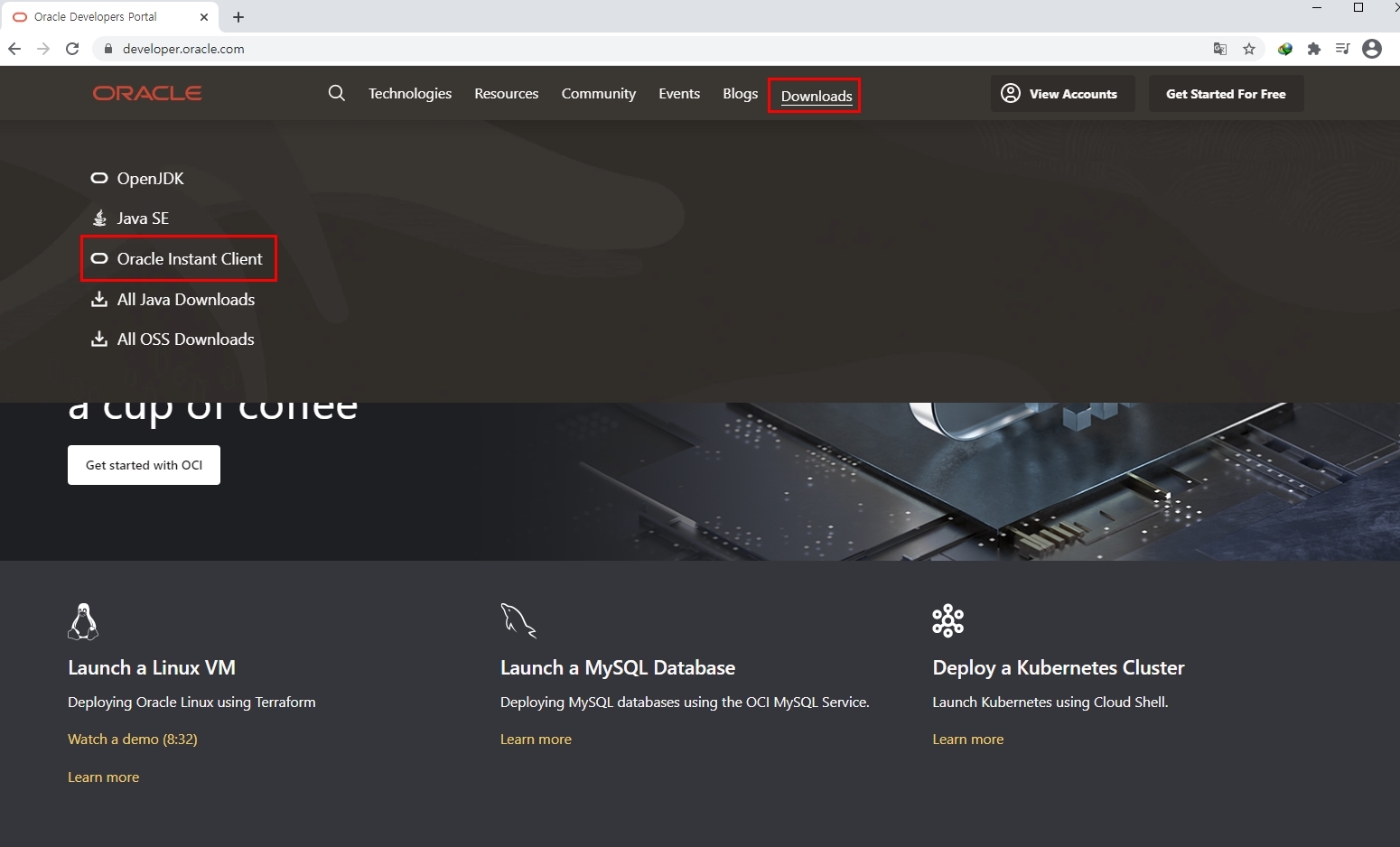Click Get Started For Free button
The image size is (1400, 847).
[1226, 94]
